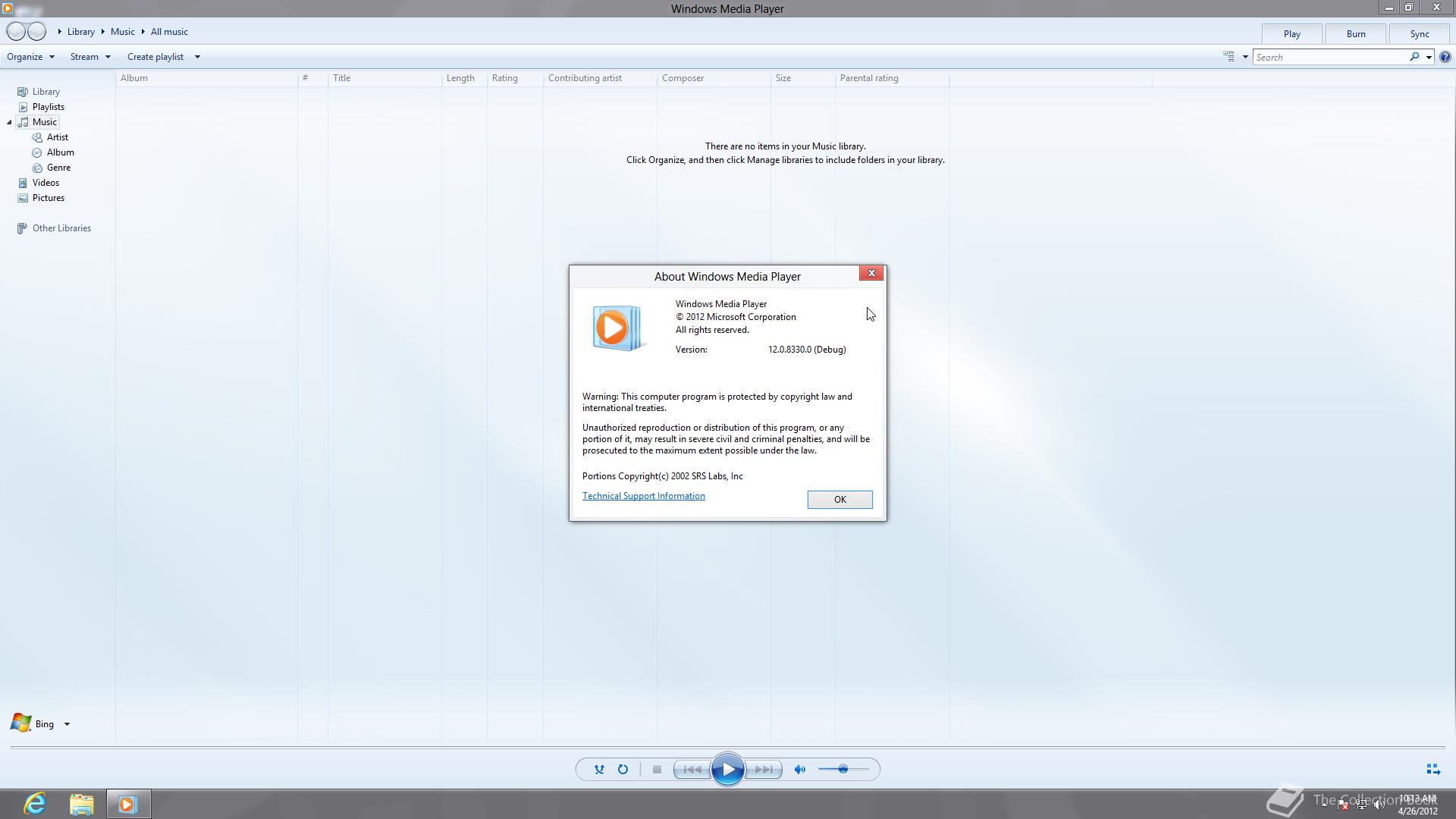1456x819 pixels.
Task: Open File Explorer from taskbar
Action: (81, 804)
